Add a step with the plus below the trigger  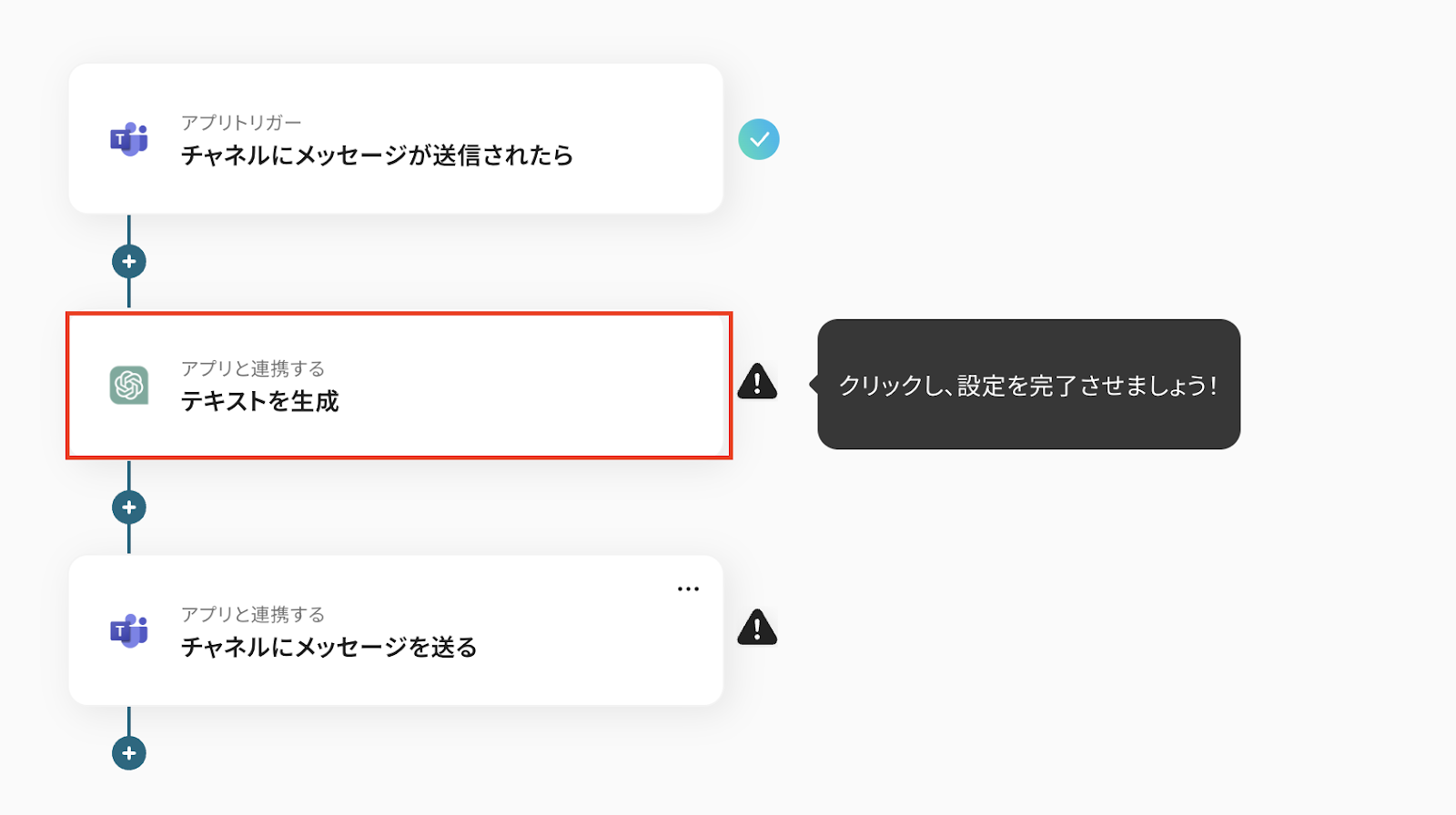click(x=129, y=262)
